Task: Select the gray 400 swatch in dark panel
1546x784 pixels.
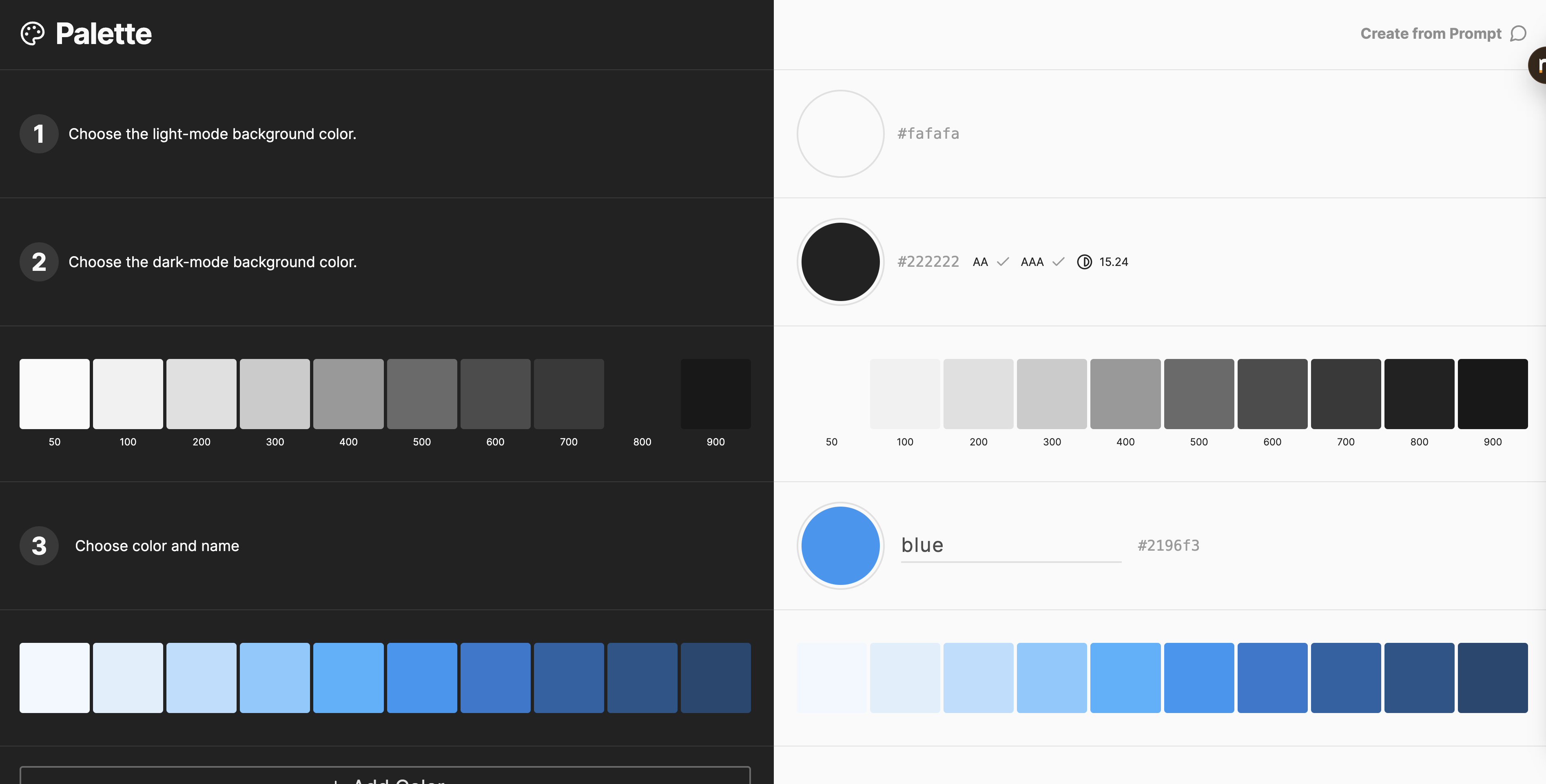Action: [348, 394]
